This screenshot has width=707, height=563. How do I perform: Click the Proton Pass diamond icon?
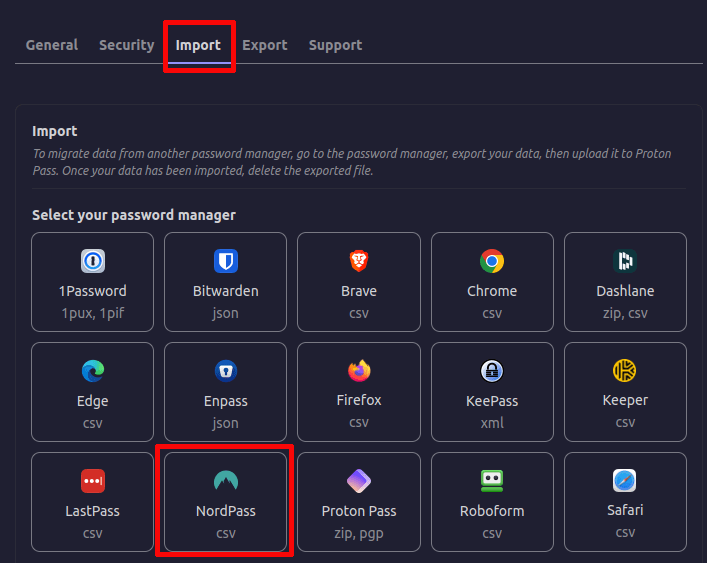tap(359, 481)
